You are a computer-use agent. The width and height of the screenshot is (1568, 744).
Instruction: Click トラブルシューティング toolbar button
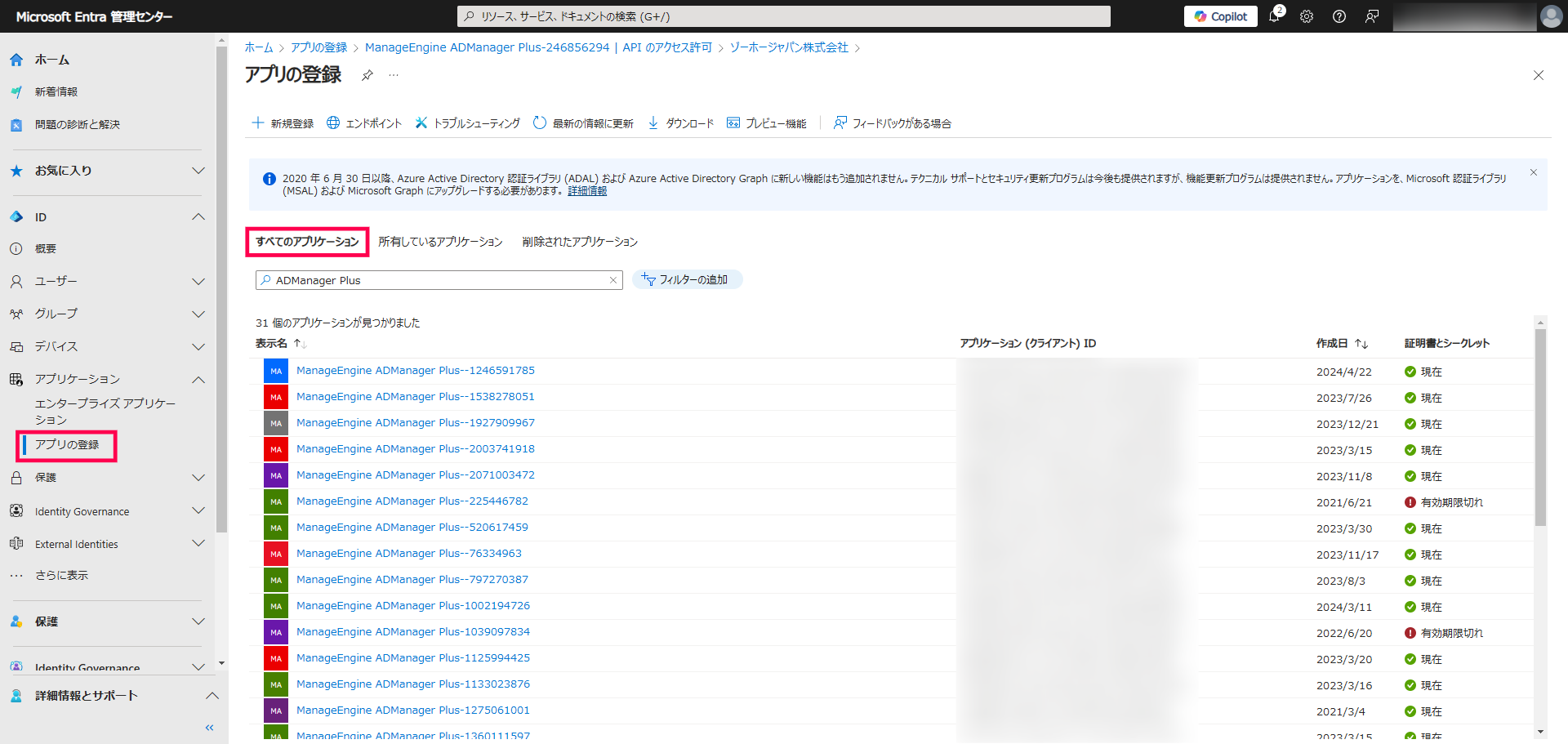pos(467,123)
